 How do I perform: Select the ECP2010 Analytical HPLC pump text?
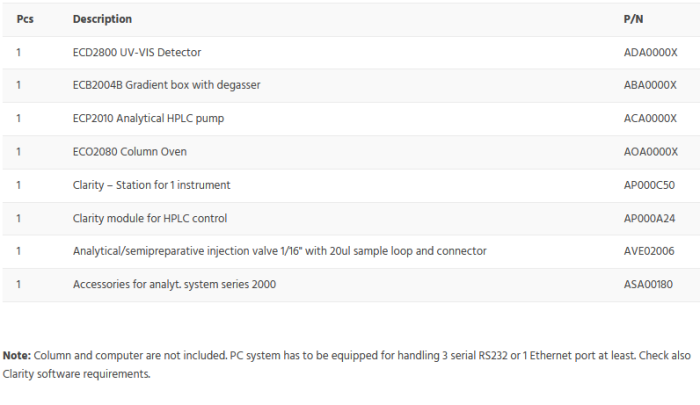click(x=148, y=118)
